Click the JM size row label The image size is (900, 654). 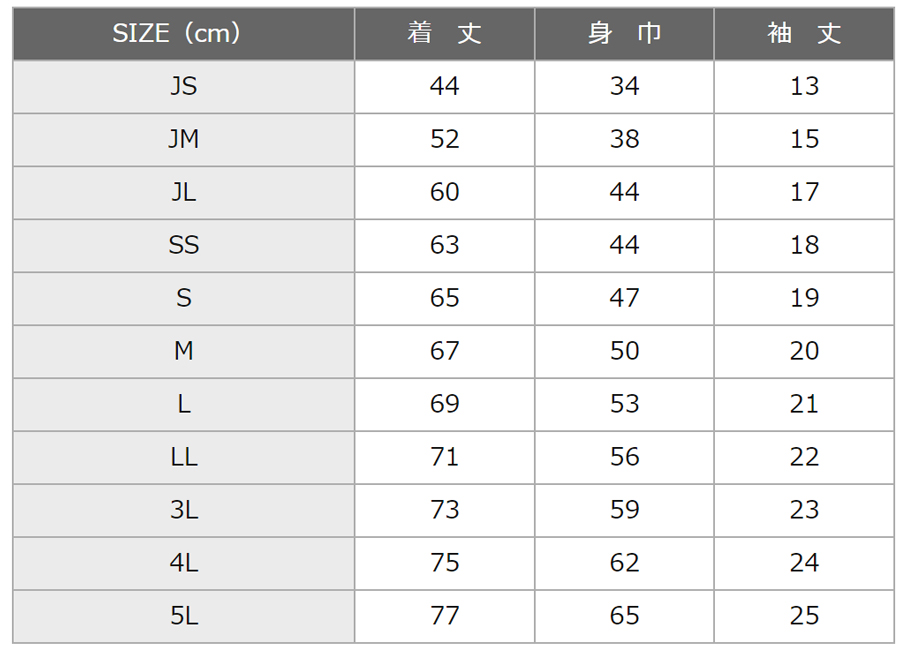pyautogui.click(x=184, y=140)
